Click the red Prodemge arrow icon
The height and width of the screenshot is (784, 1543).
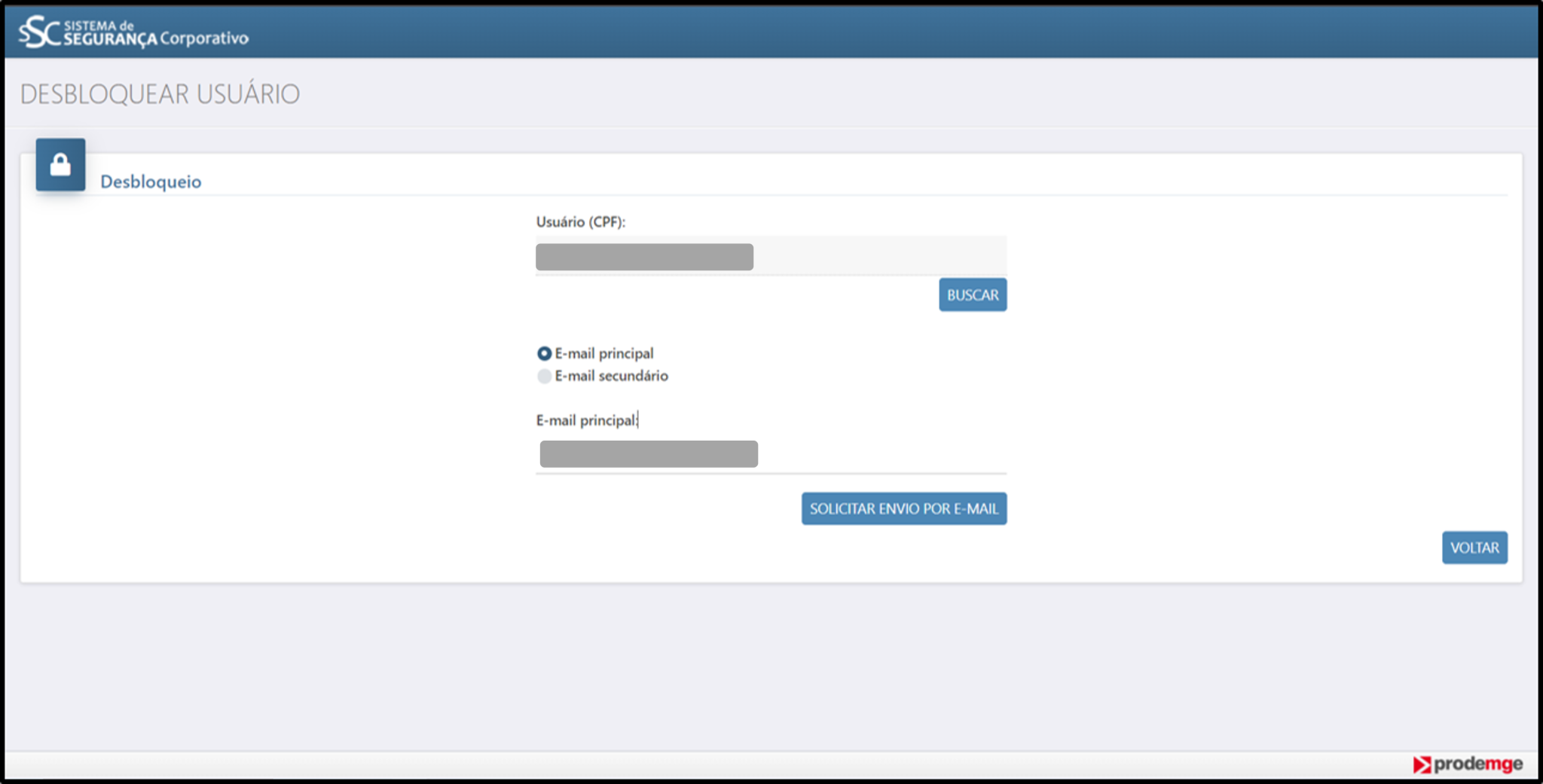[x=1421, y=764]
